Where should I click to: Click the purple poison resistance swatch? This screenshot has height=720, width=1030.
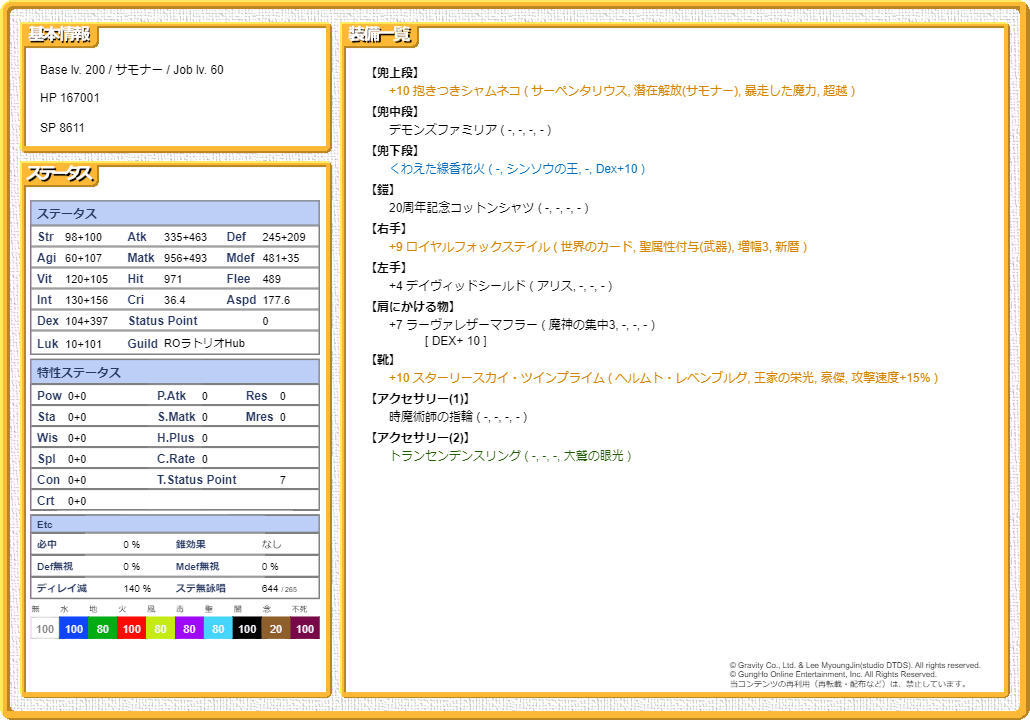coord(189,629)
